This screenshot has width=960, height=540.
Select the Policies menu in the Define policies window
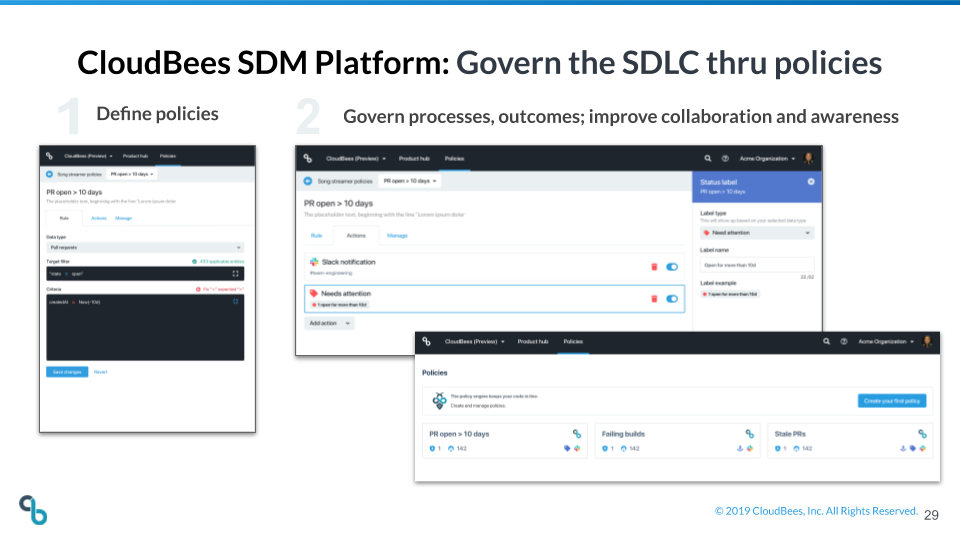(168, 156)
